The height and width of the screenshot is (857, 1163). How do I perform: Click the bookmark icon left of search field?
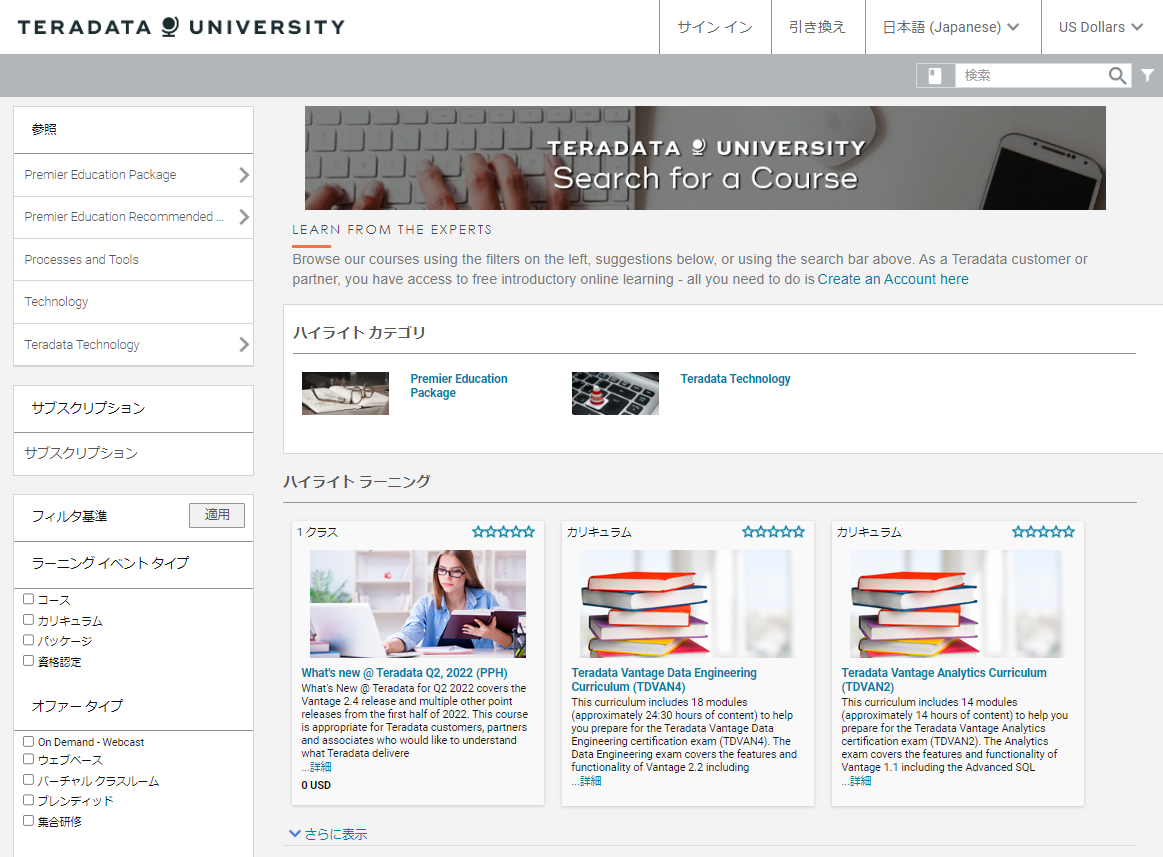coord(936,75)
